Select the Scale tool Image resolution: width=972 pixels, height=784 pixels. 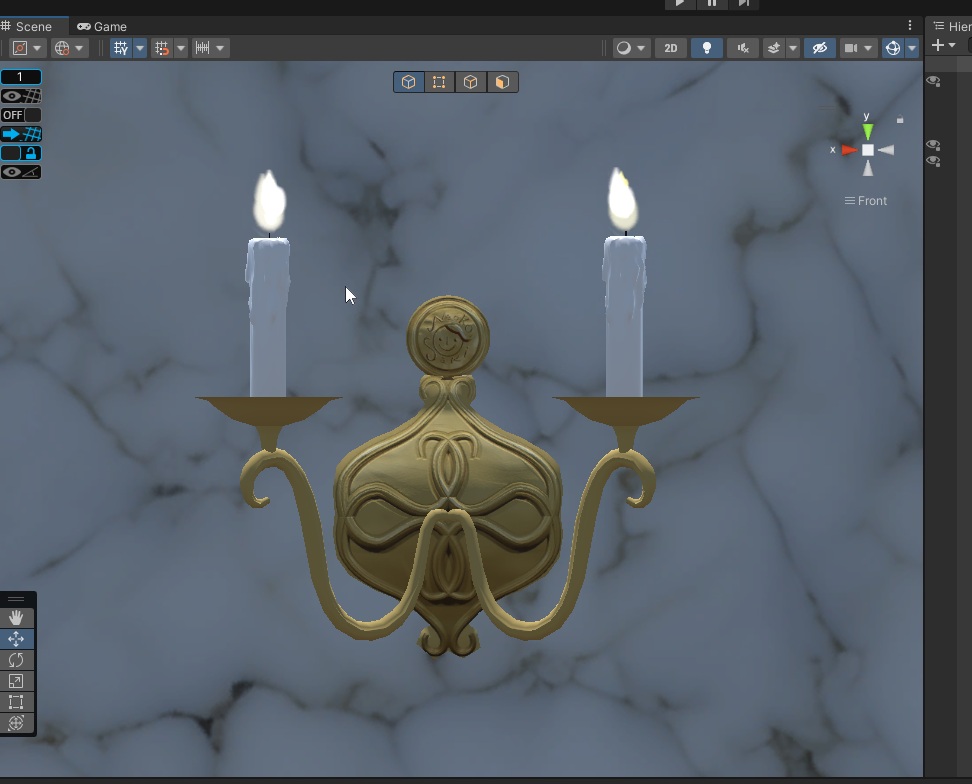click(16, 681)
